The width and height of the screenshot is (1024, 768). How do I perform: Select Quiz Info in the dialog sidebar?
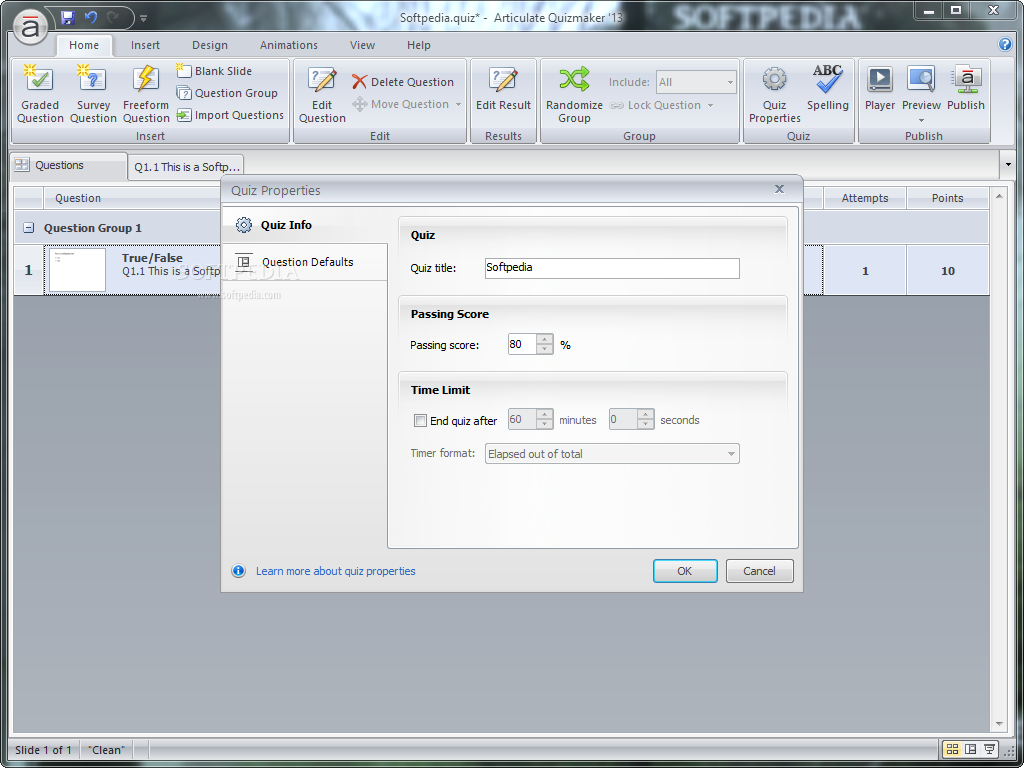[304, 225]
